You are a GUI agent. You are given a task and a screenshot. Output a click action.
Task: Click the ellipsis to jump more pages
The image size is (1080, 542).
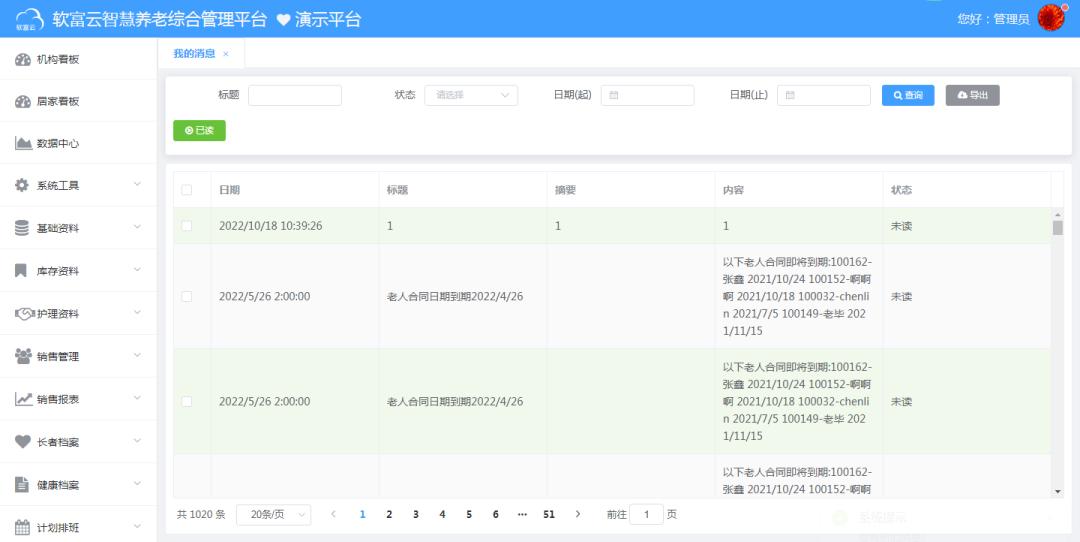(522, 514)
